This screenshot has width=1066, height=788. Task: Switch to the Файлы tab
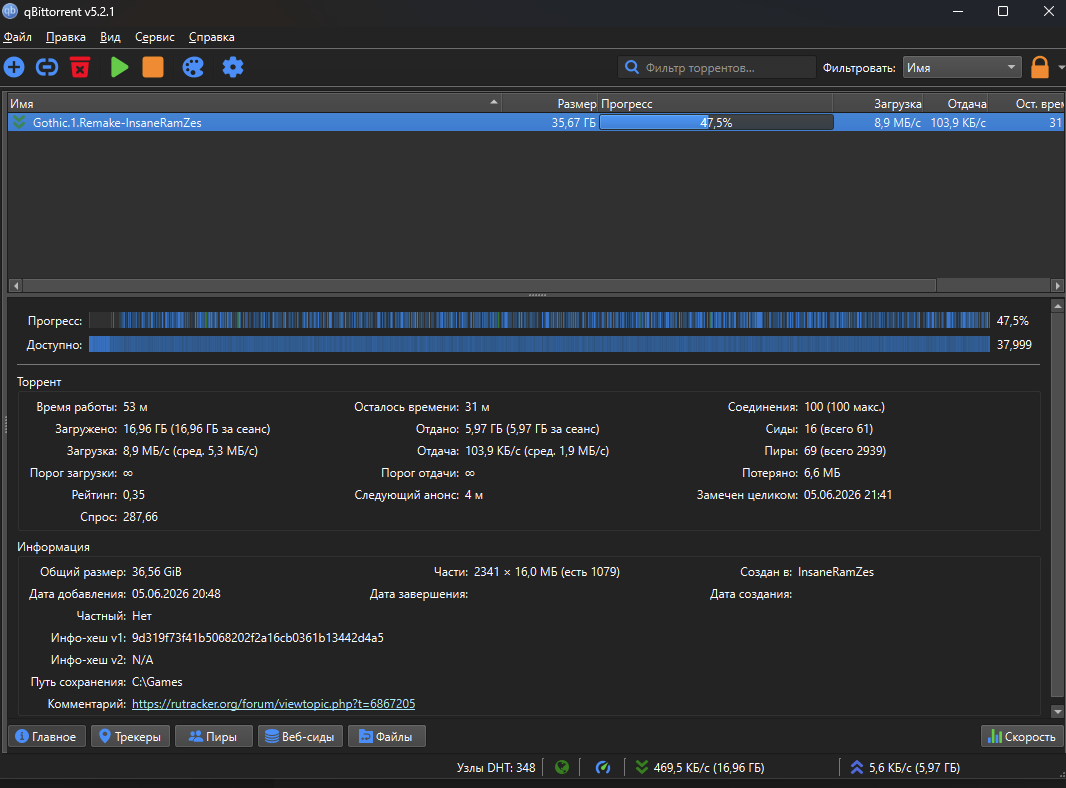[x=387, y=736]
